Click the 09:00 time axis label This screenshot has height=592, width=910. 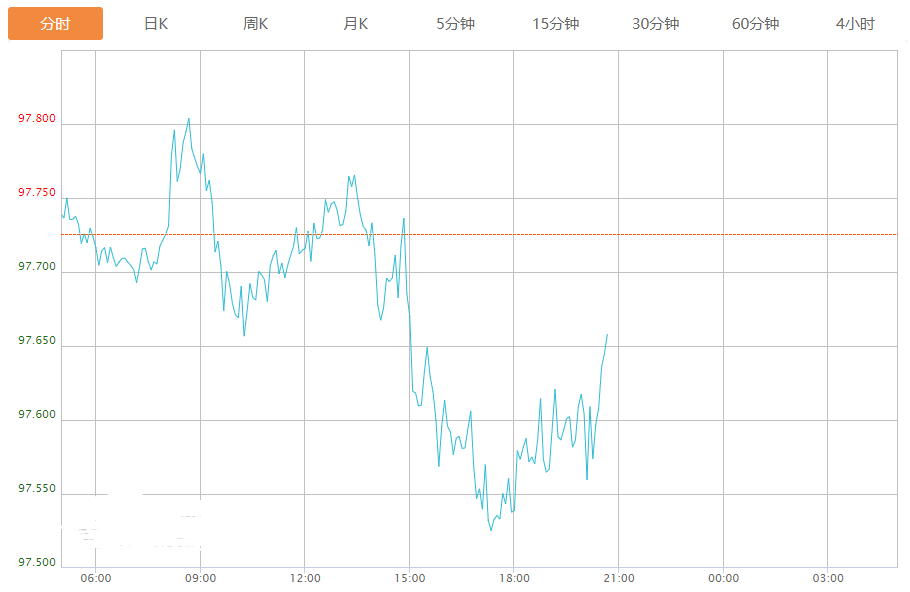pyautogui.click(x=200, y=578)
